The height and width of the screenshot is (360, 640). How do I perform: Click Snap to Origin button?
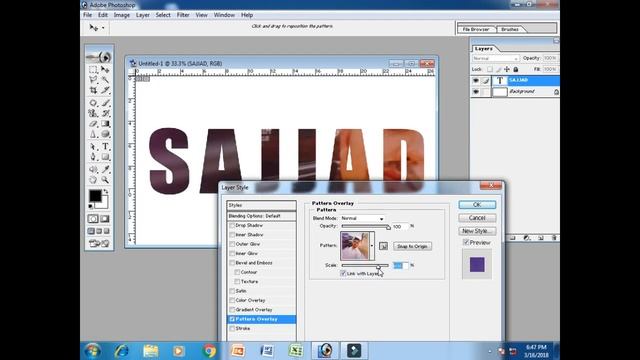[412, 246]
